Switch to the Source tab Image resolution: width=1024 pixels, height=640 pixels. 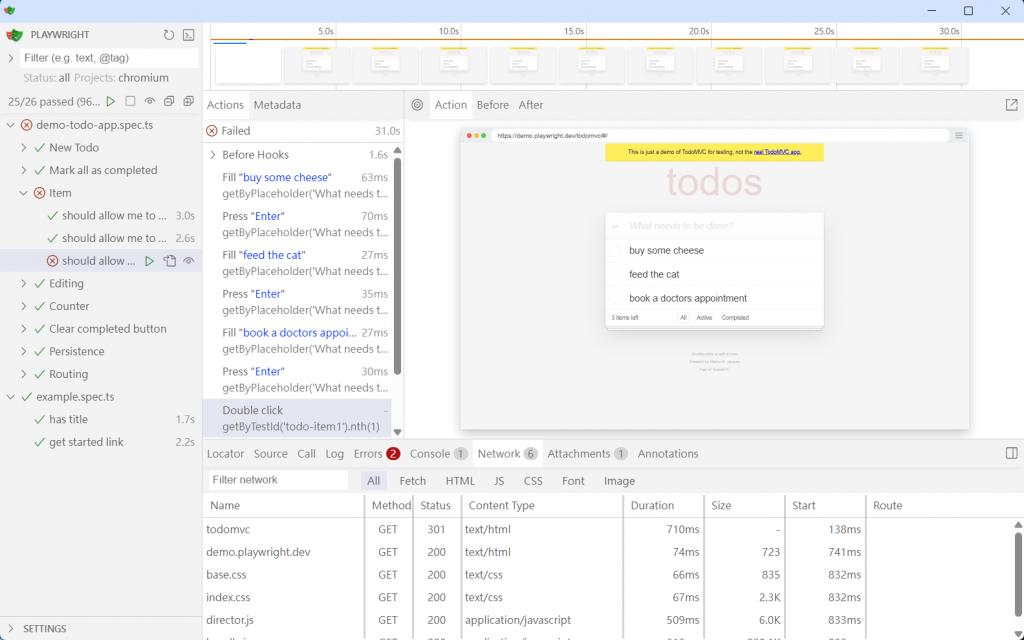(x=270, y=453)
